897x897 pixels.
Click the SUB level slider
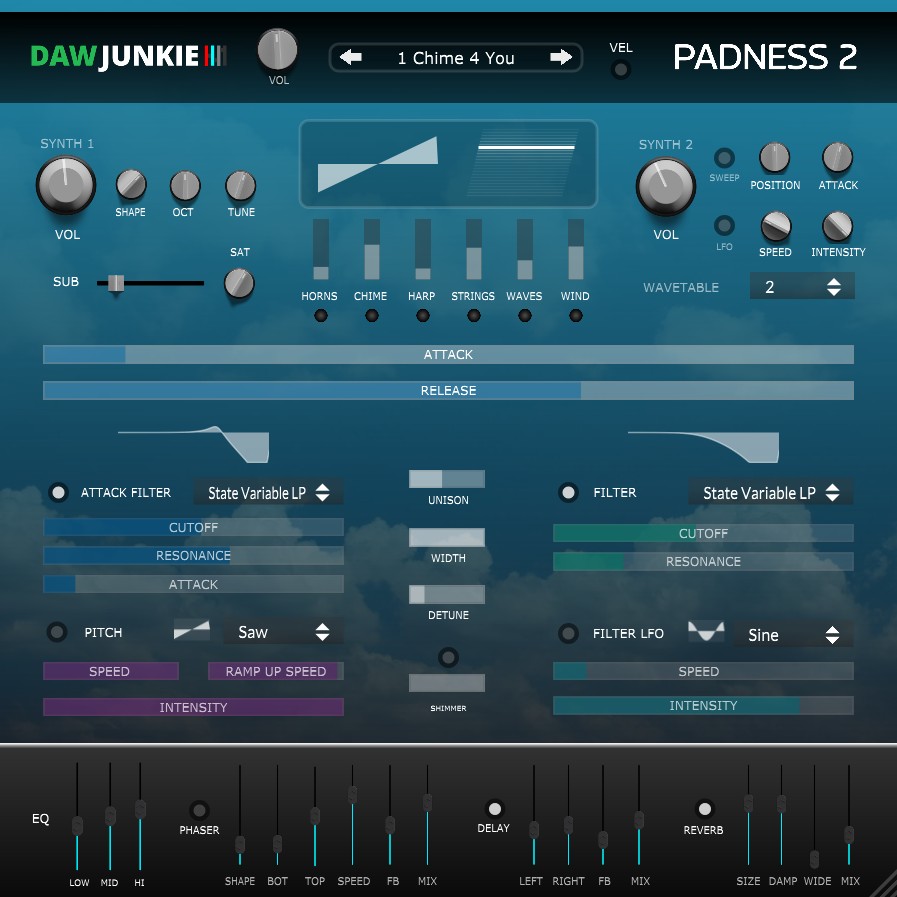point(115,283)
